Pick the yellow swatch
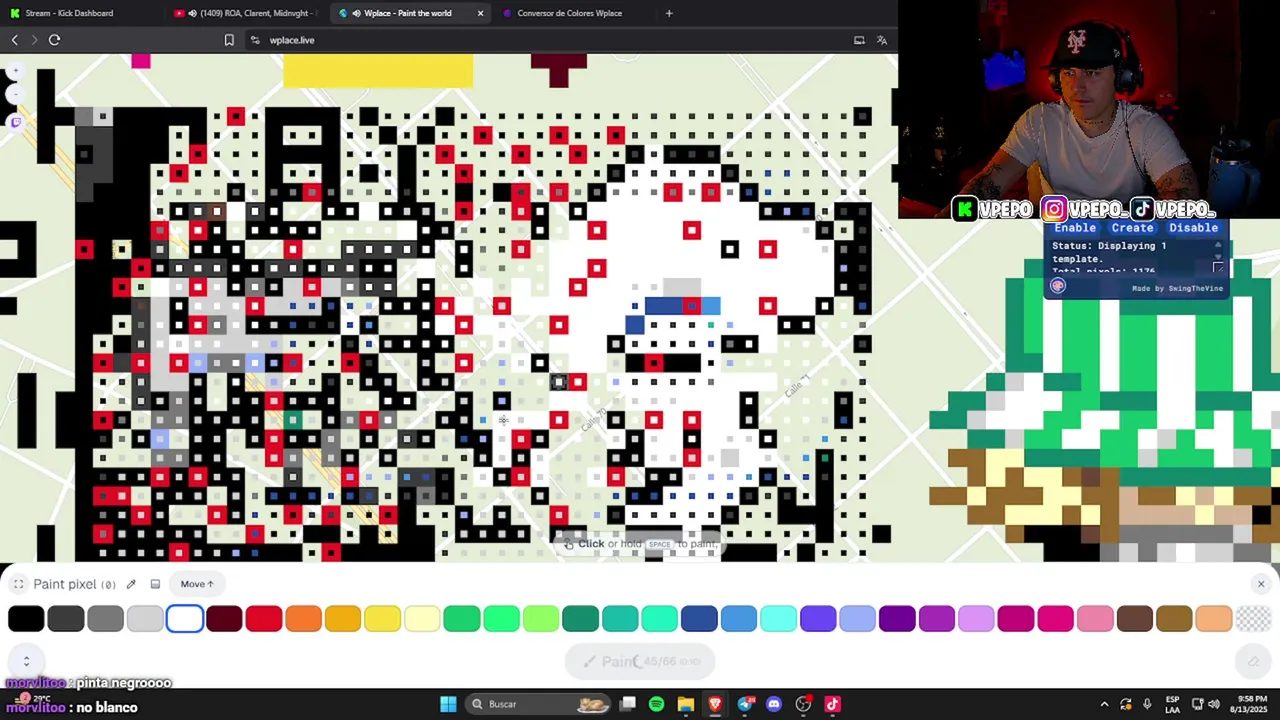The height and width of the screenshot is (720, 1280). (x=382, y=619)
